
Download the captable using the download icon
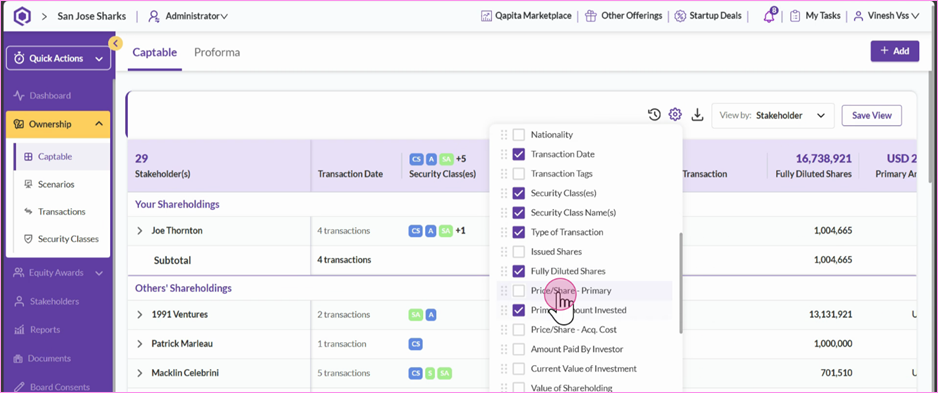697,114
